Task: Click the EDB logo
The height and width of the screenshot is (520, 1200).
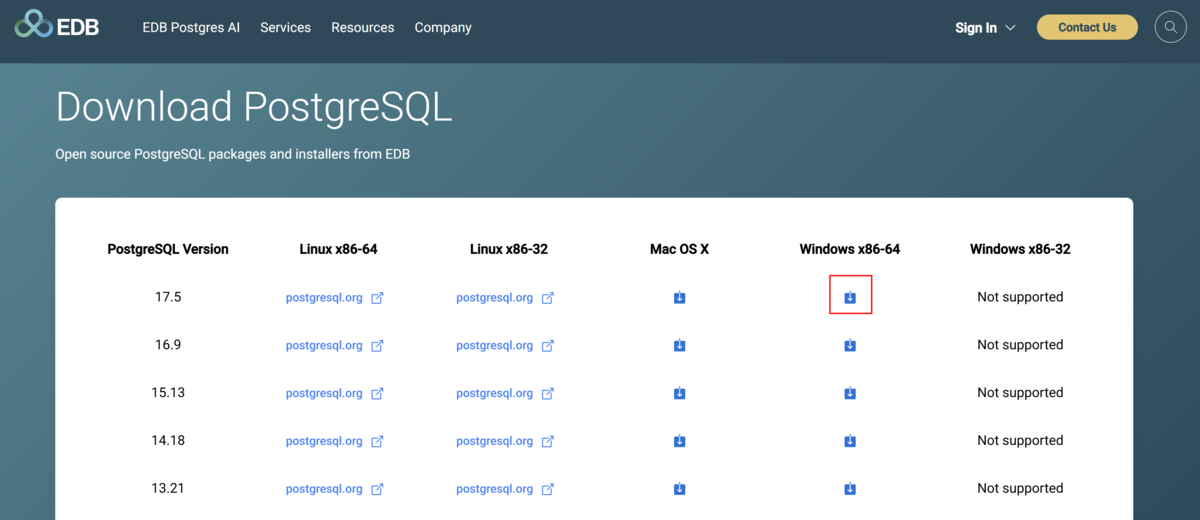Action: coord(57,27)
